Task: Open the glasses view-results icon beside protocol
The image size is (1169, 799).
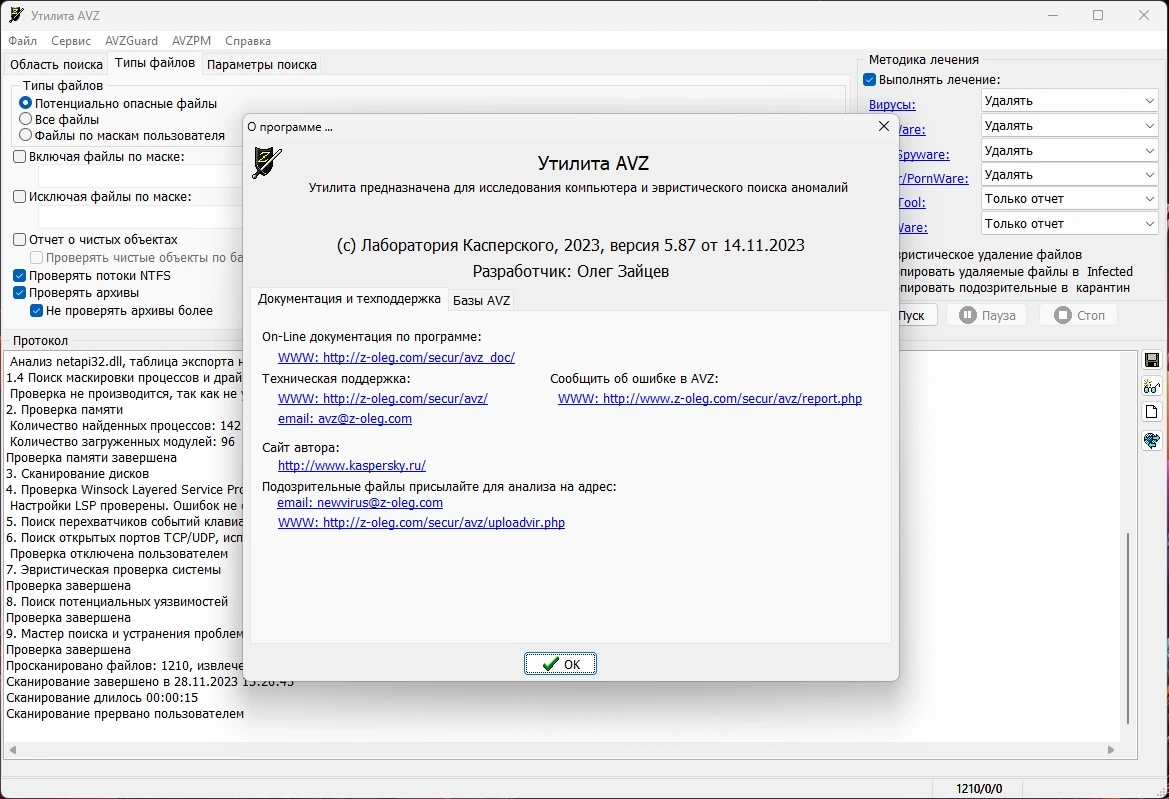Action: [x=1151, y=386]
